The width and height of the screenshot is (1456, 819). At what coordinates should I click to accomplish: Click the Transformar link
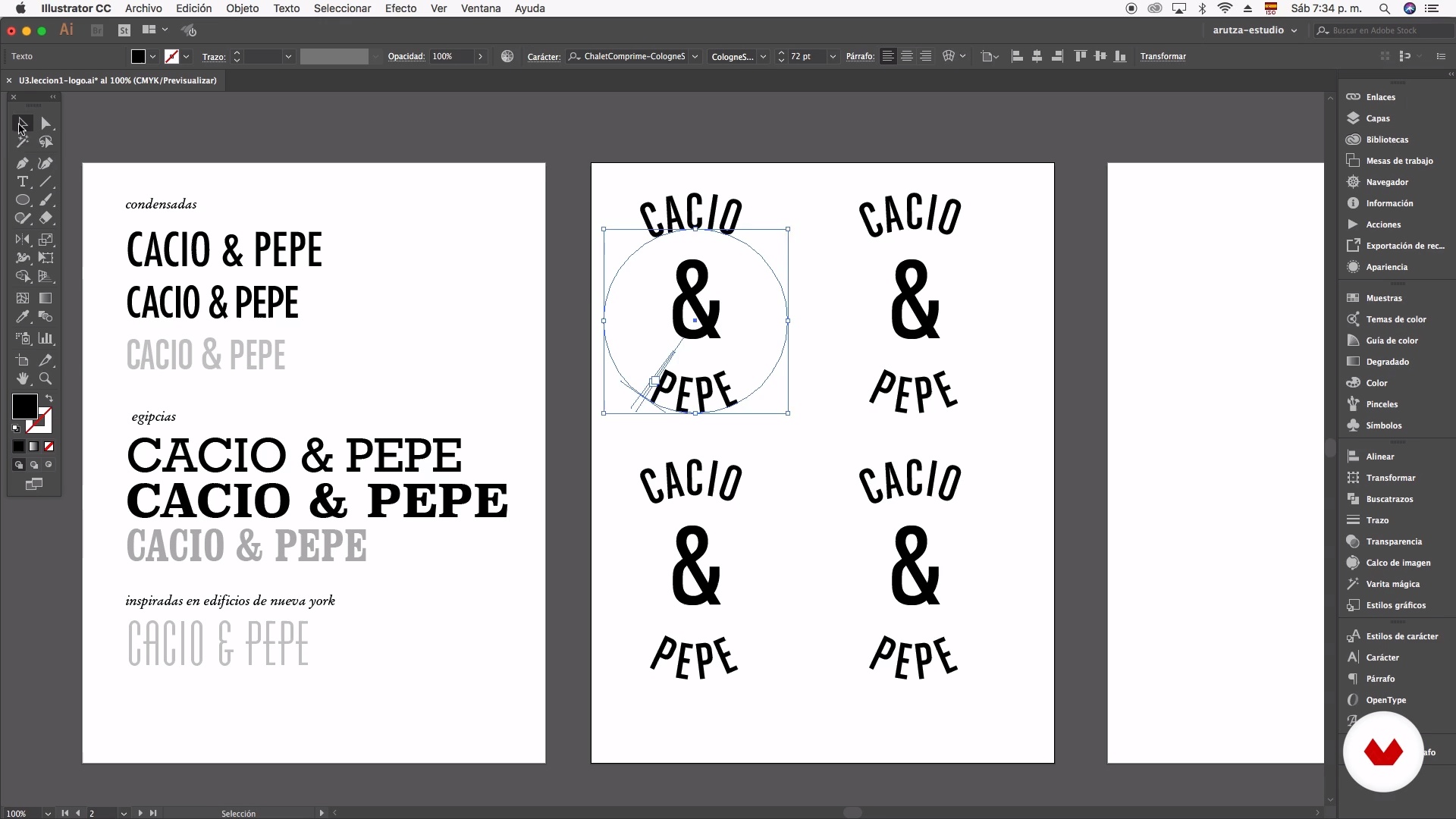[1163, 57]
